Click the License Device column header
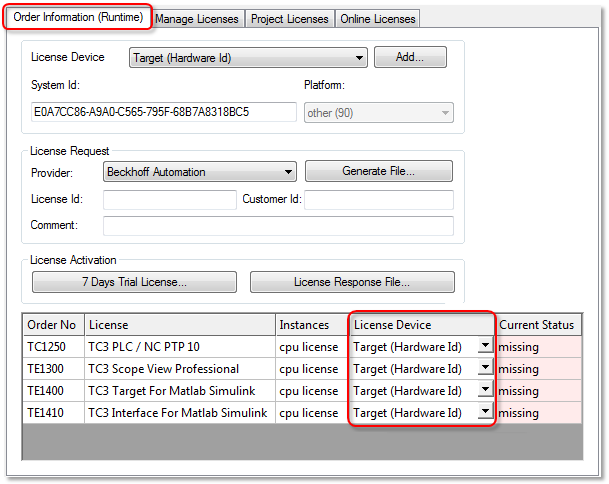This screenshot has height=484, width=609. tap(422, 325)
